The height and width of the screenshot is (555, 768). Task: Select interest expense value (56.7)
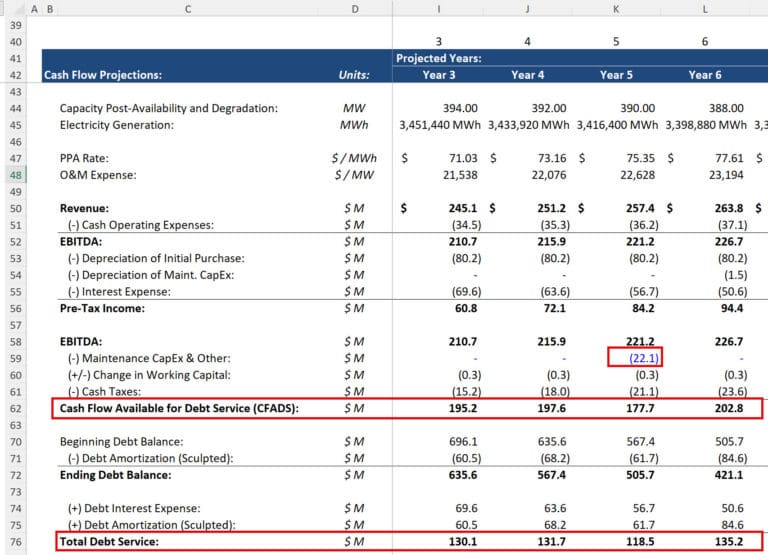pos(644,291)
